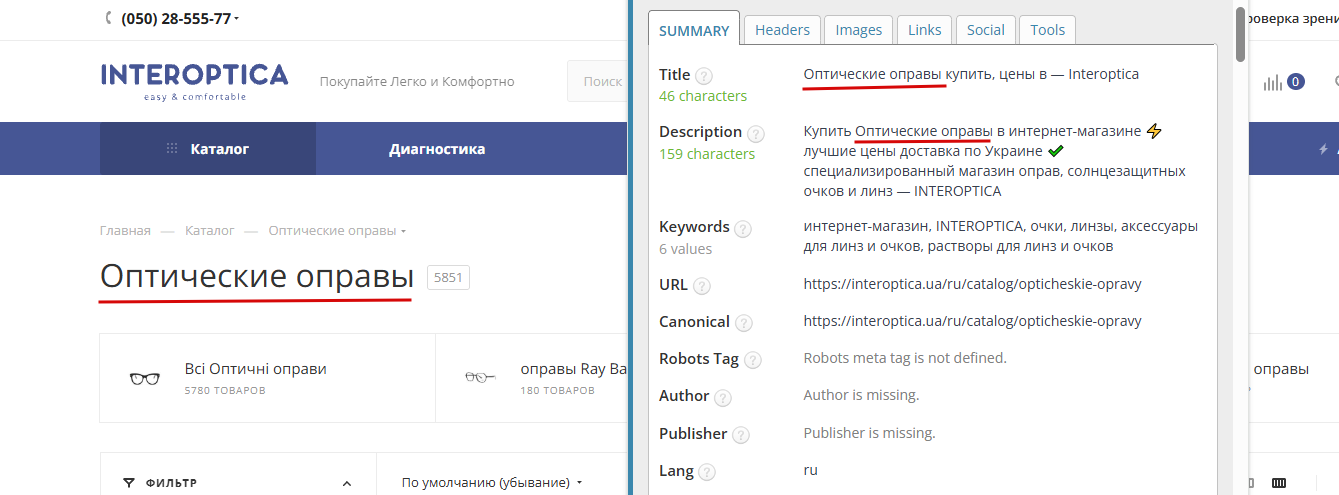Click the Robots Tag help icon
This screenshot has height=495, width=1339.
[752, 360]
